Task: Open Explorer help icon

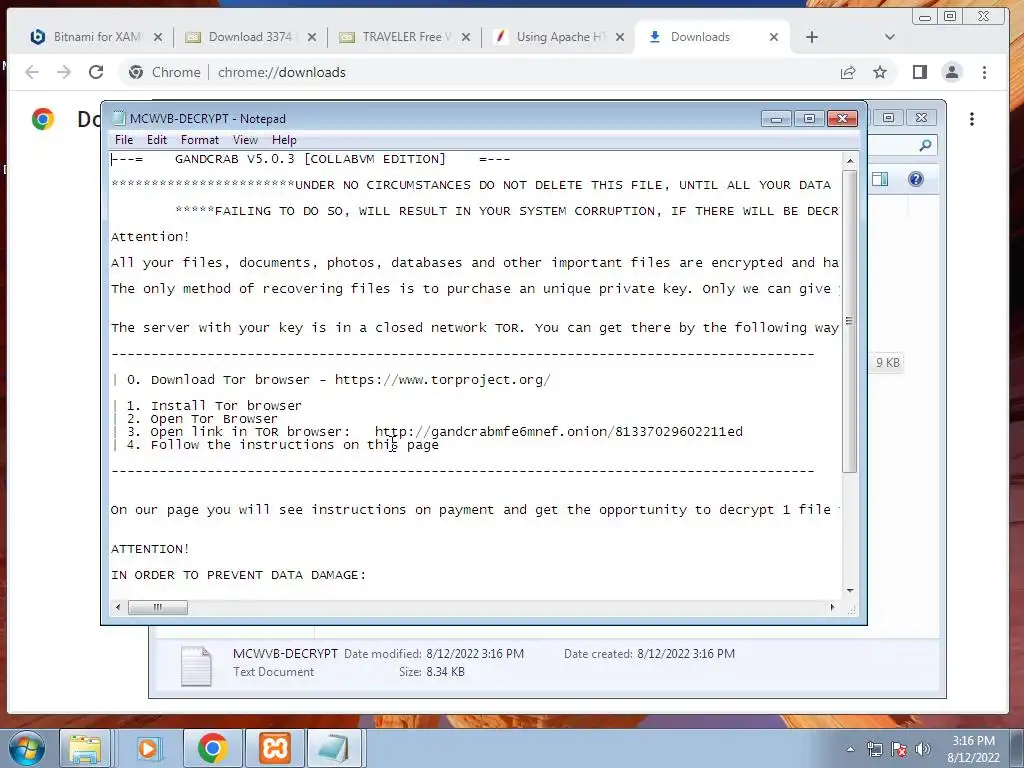Action: coord(916,179)
